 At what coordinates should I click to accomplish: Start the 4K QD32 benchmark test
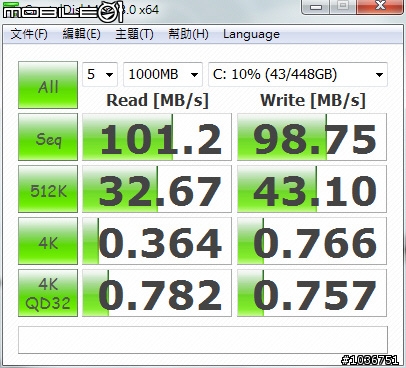click(x=48, y=293)
